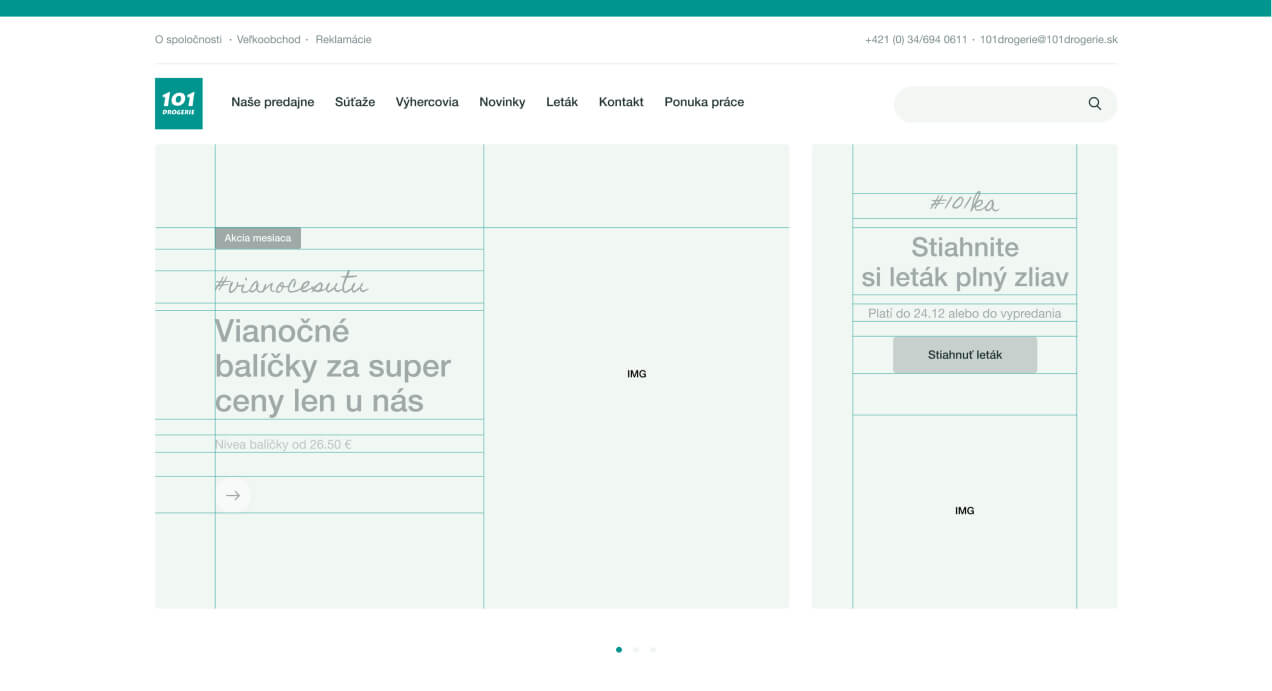This screenshot has width=1272, height=691.
Task: Navigate to Kontakt page
Action: [x=621, y=102]
